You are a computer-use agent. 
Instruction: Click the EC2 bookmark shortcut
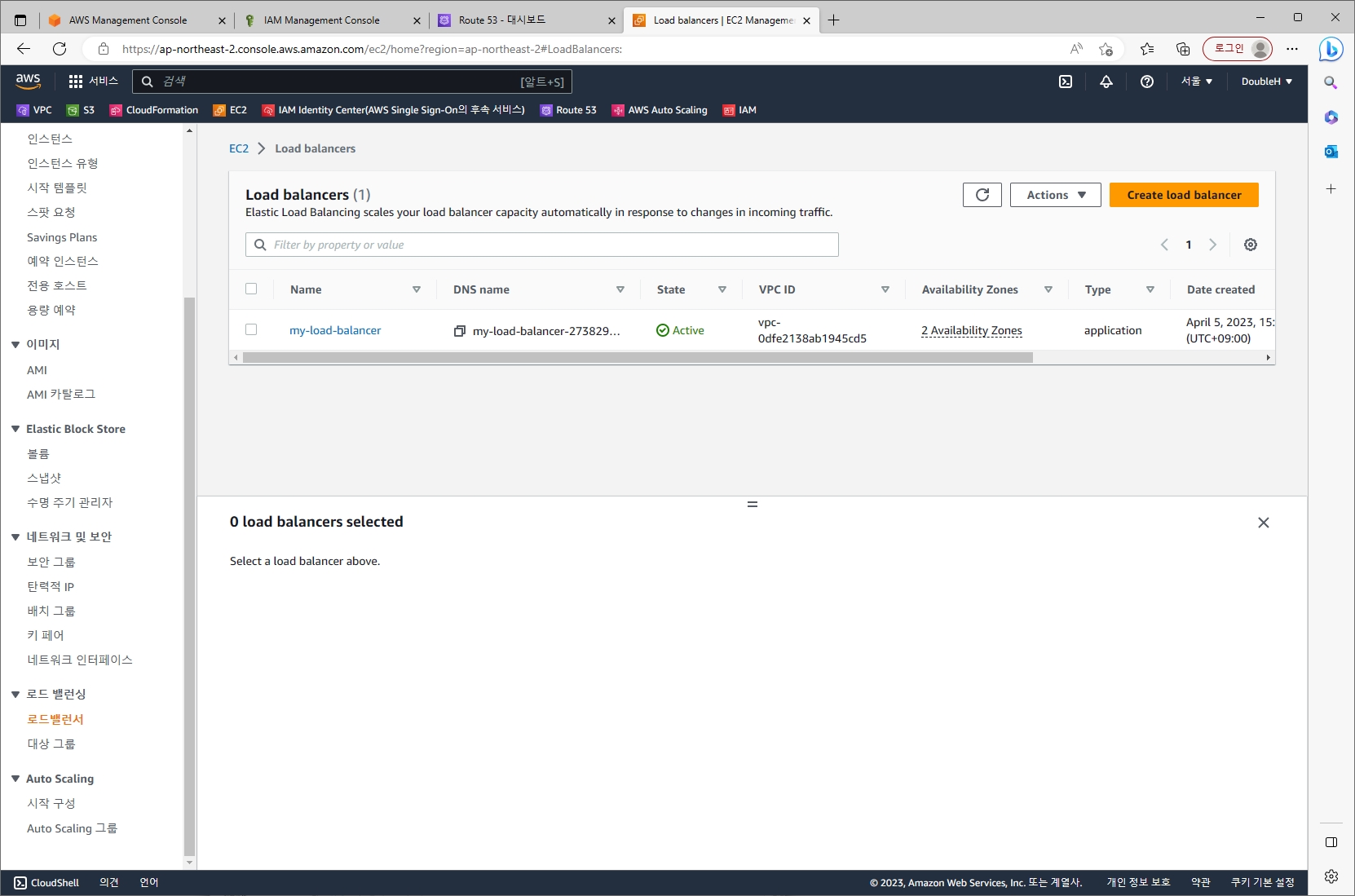pyautogui.click(x=230, y=110)
